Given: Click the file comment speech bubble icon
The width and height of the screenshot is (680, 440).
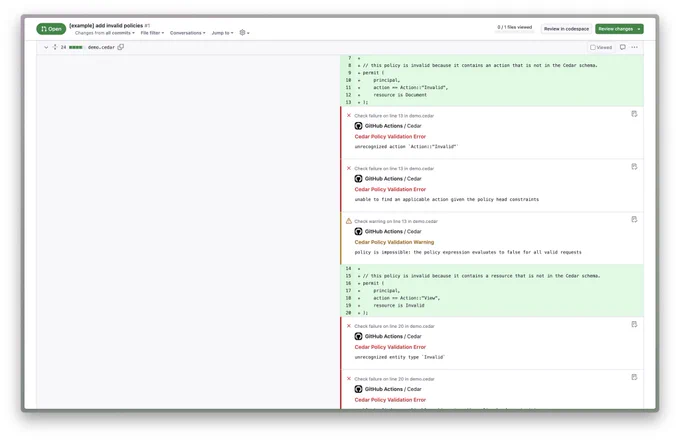Looking at the screenshot, I should [x=622, y=47].
